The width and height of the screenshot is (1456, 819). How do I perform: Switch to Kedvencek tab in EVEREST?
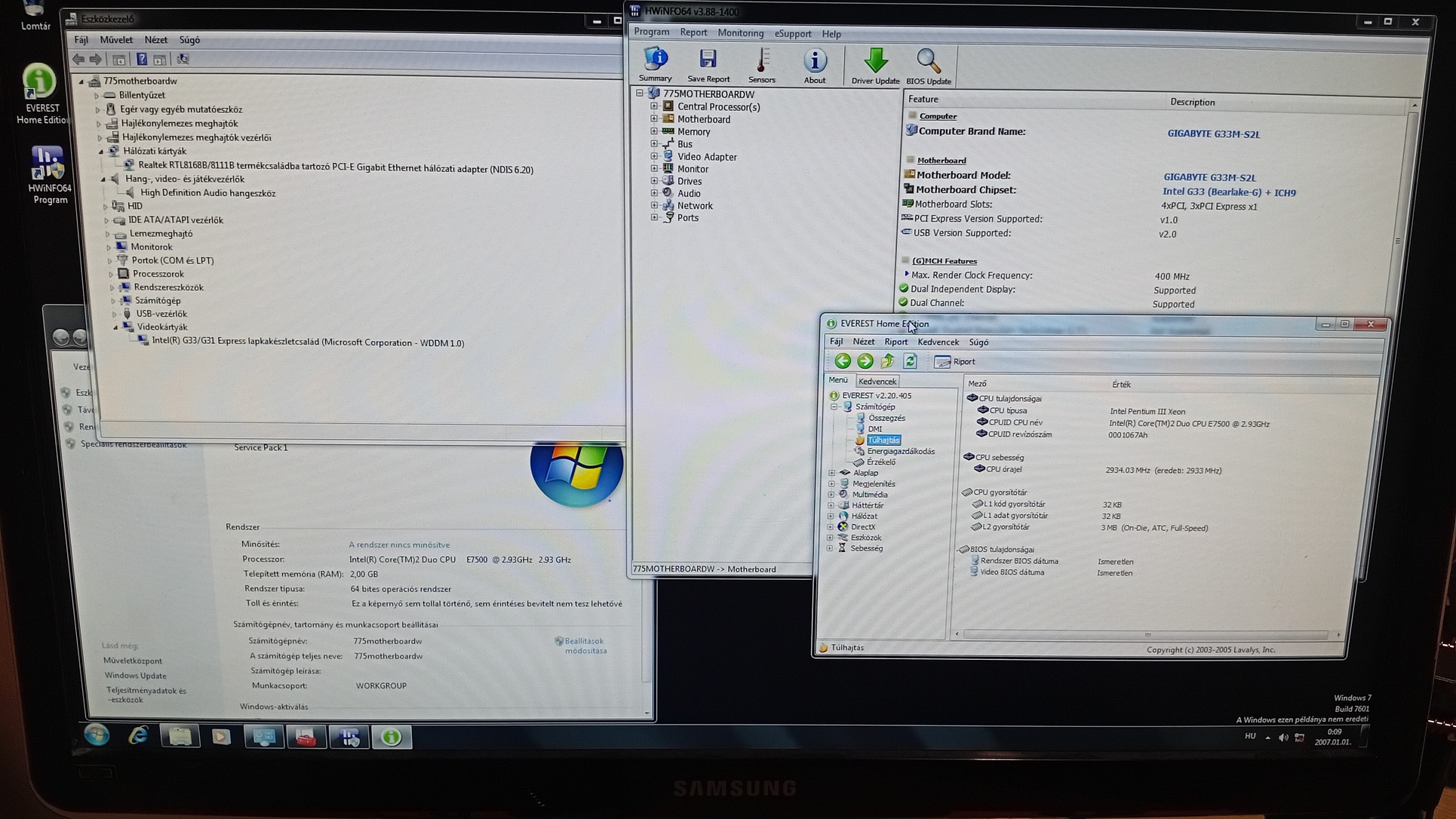click(877, 381)
